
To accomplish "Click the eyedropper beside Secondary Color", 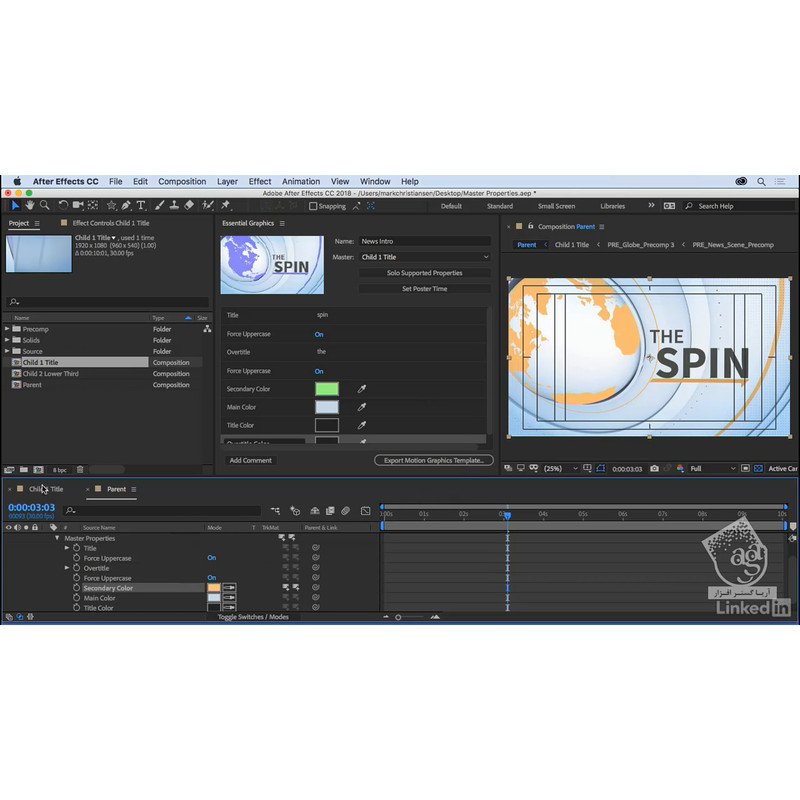I will (363, 389).
